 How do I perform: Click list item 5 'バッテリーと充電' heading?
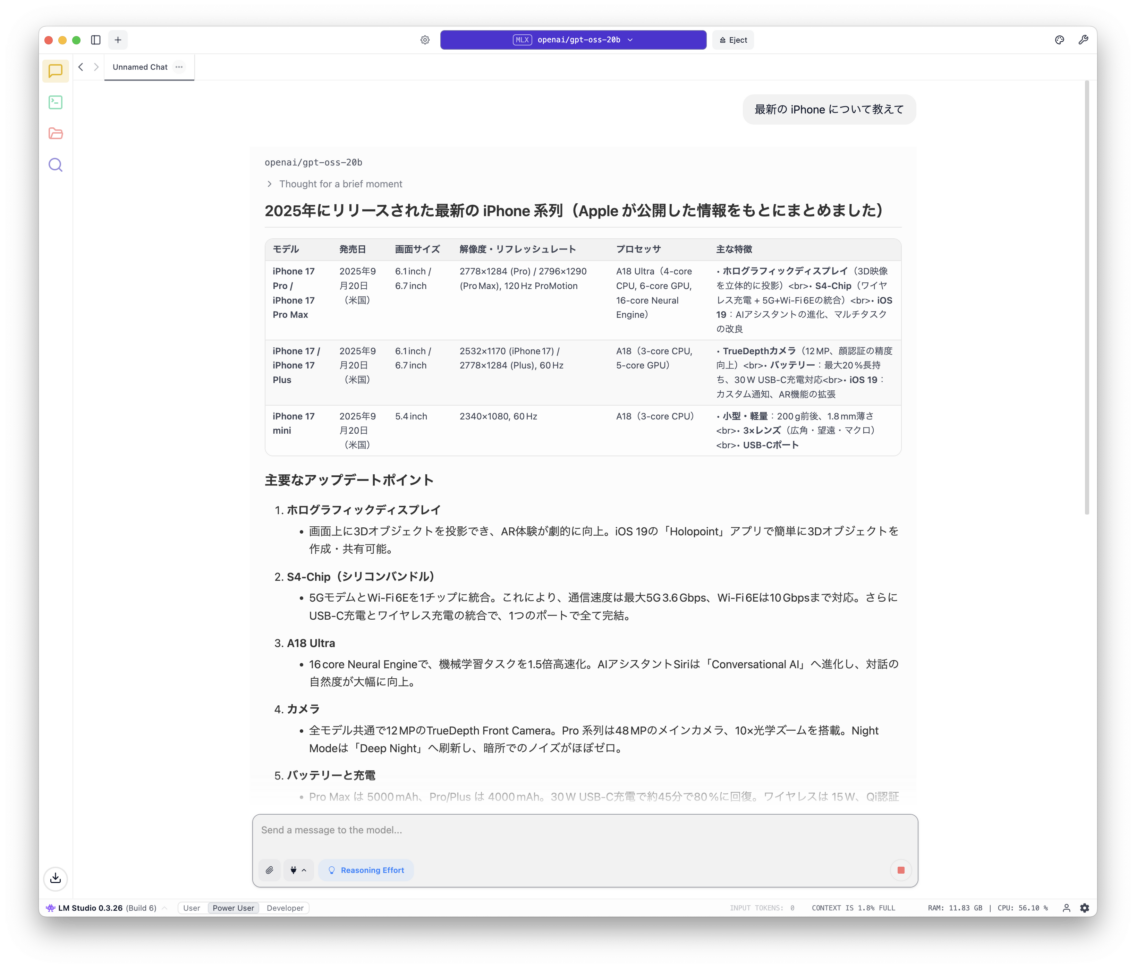click(331, 775)
